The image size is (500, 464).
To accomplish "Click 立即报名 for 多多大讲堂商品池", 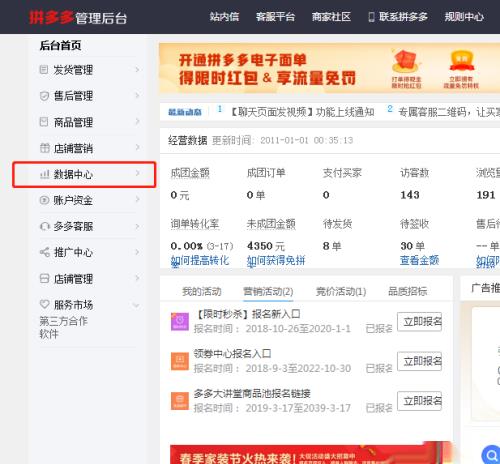I will point(420,401).
